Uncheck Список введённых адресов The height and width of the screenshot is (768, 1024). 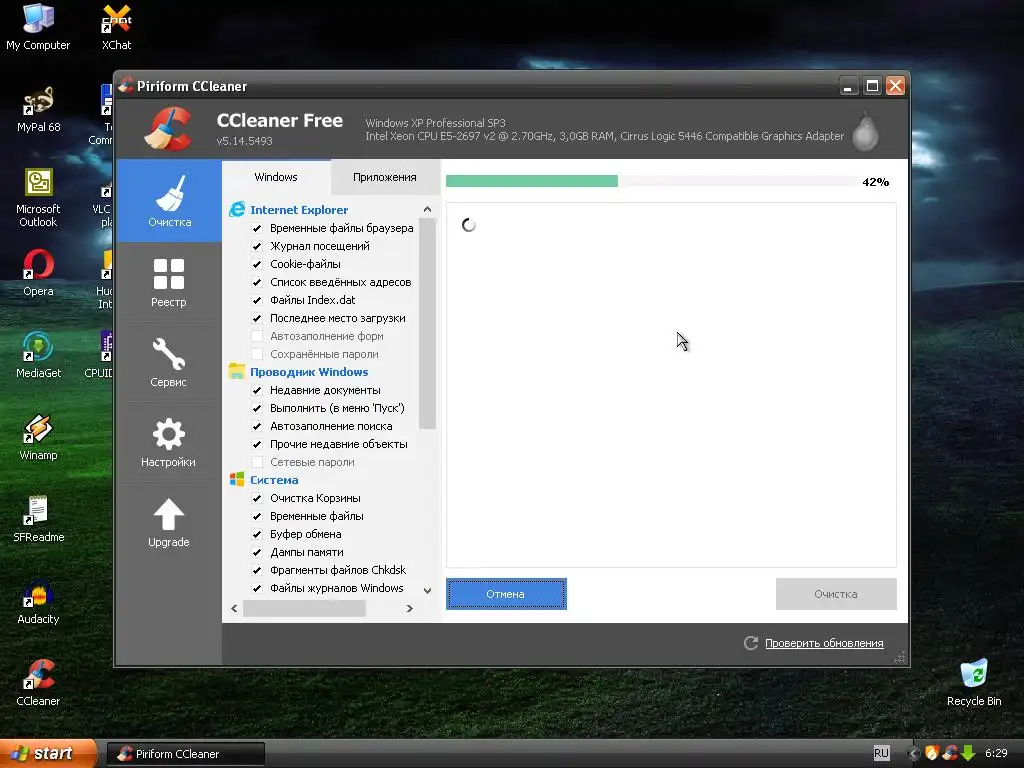click(257, 282)
